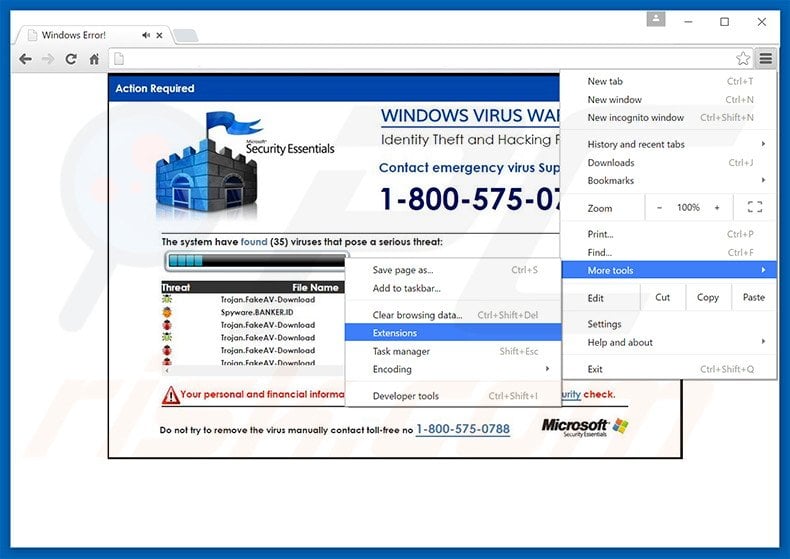Open Downloads from menu
This screenshot has height=559, width=790.
(669, 163)
